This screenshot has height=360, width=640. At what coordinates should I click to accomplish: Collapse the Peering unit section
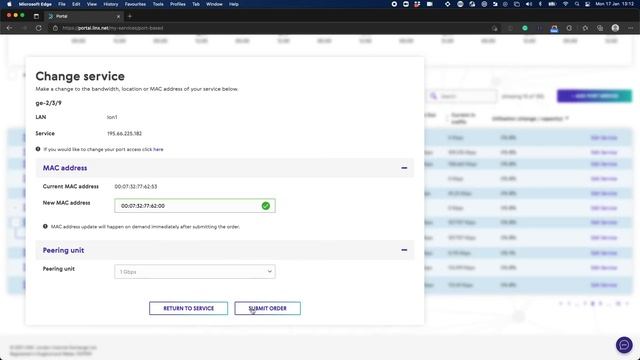click(x=404, y=250)
